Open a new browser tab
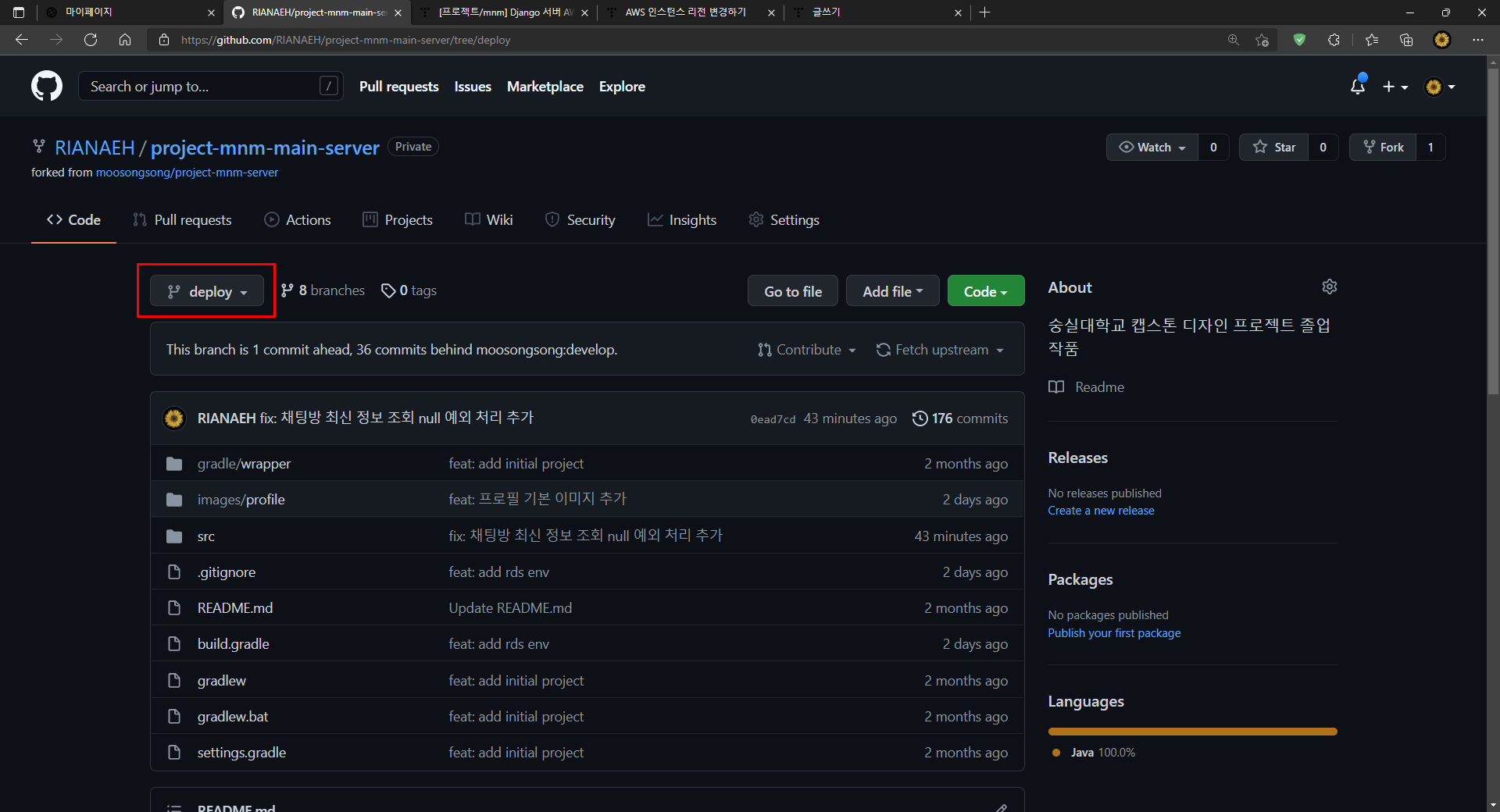The width and height of the screenshot is (1500, 812). [x=984, y=12]
